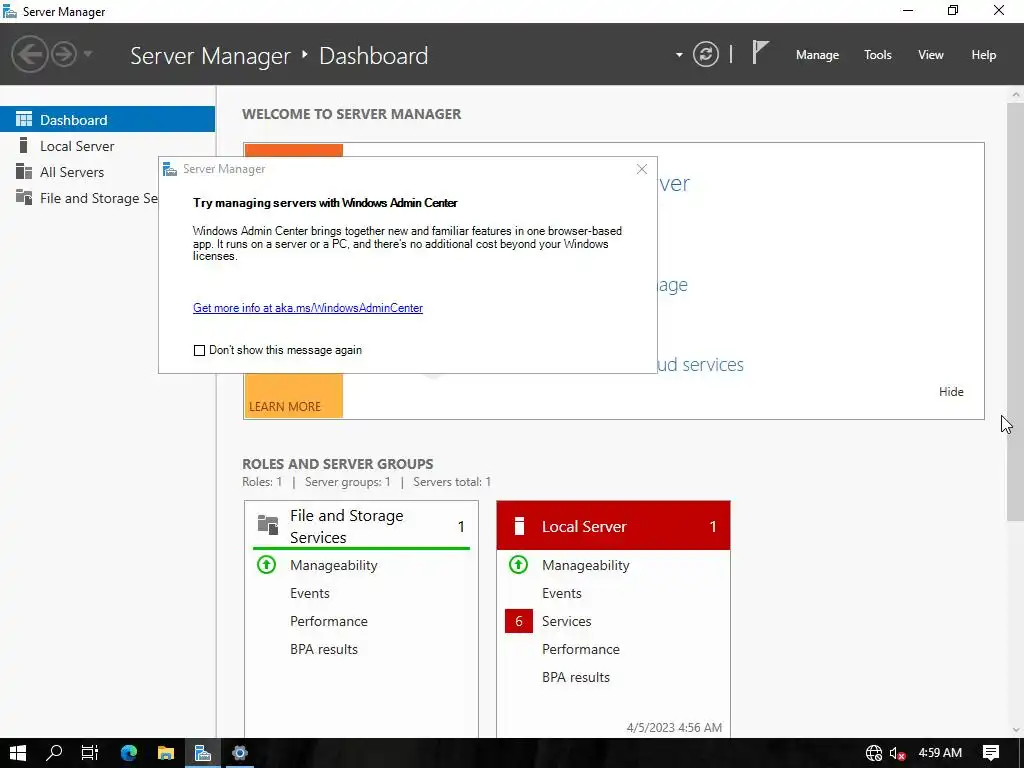Click the Server Manager taskbar icon
Viewport: 1024px width, 768px height.
(x=203, y=753)
